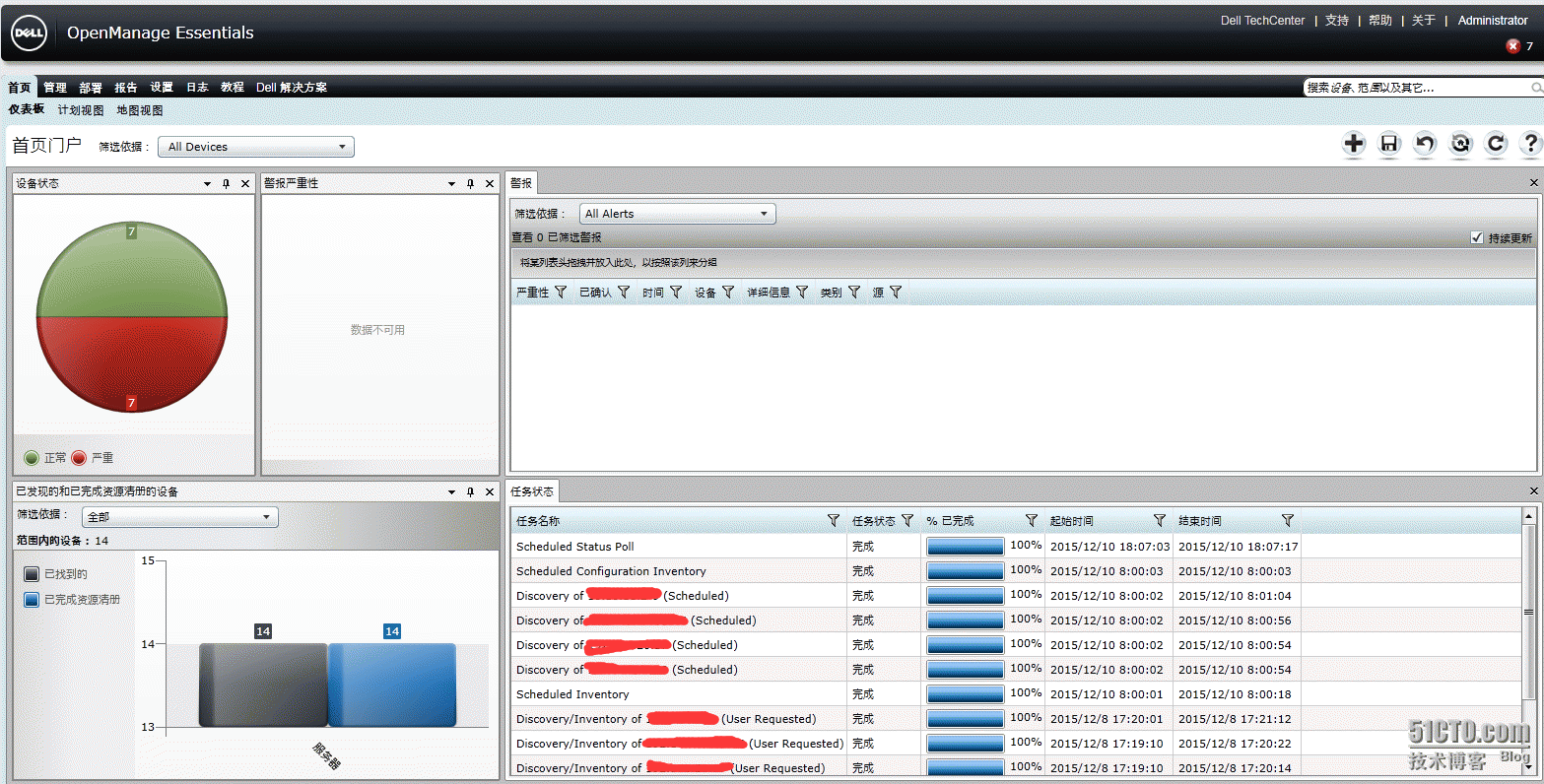Filter tasks by % 已完成 column
The image size is (1544, 784).
(1032, 520)
